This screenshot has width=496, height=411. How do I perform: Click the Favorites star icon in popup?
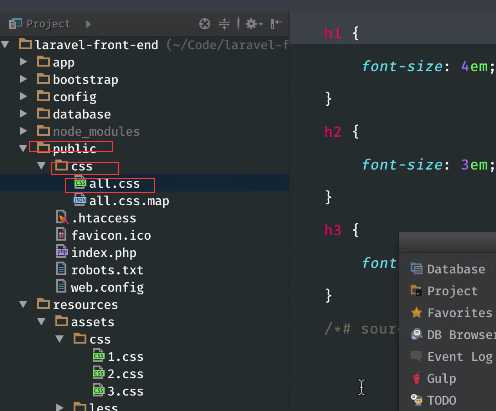(x=416, y=312)
